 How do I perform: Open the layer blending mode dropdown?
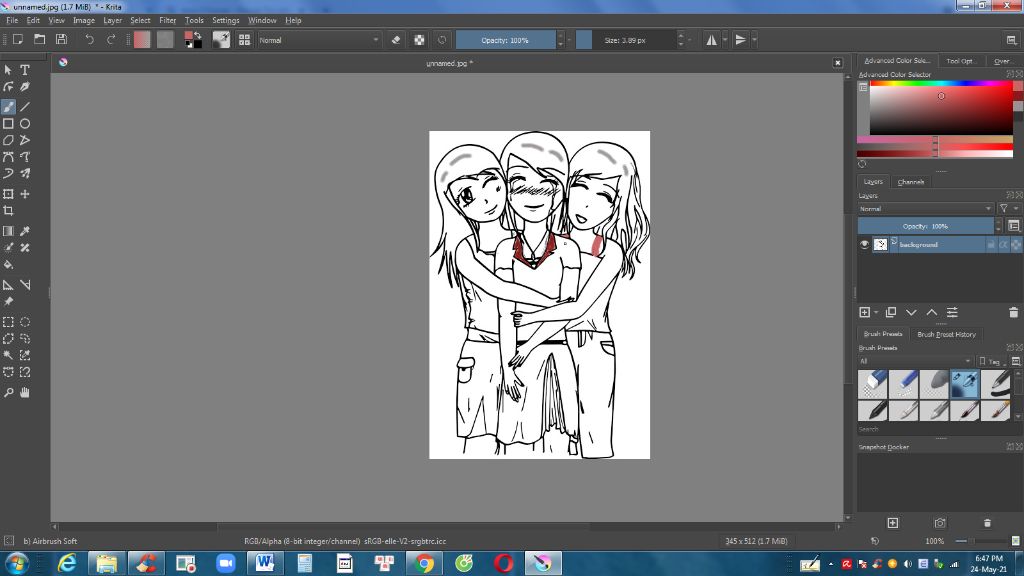coord(925,209)
